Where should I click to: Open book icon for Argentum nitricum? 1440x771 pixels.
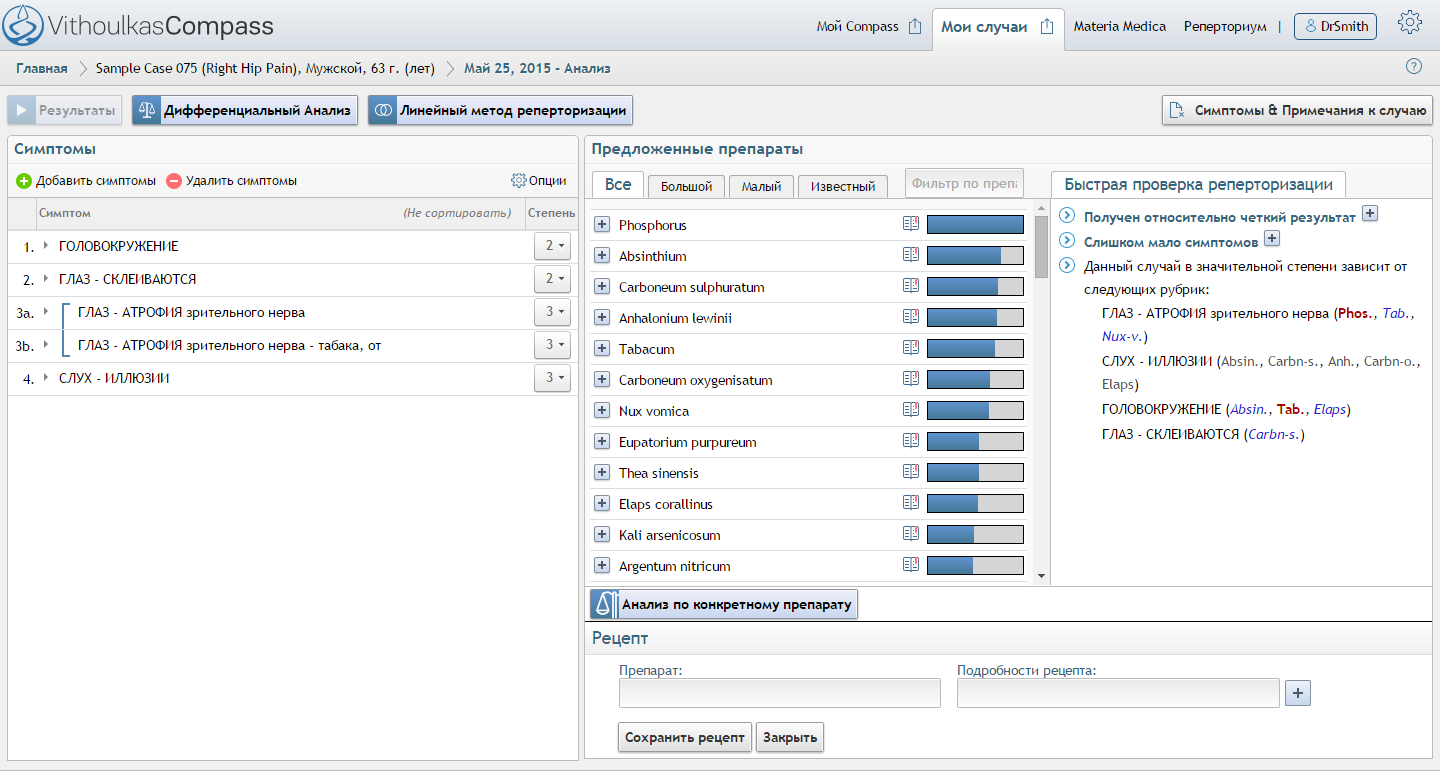pyautogui.click(x=910, y=565)
